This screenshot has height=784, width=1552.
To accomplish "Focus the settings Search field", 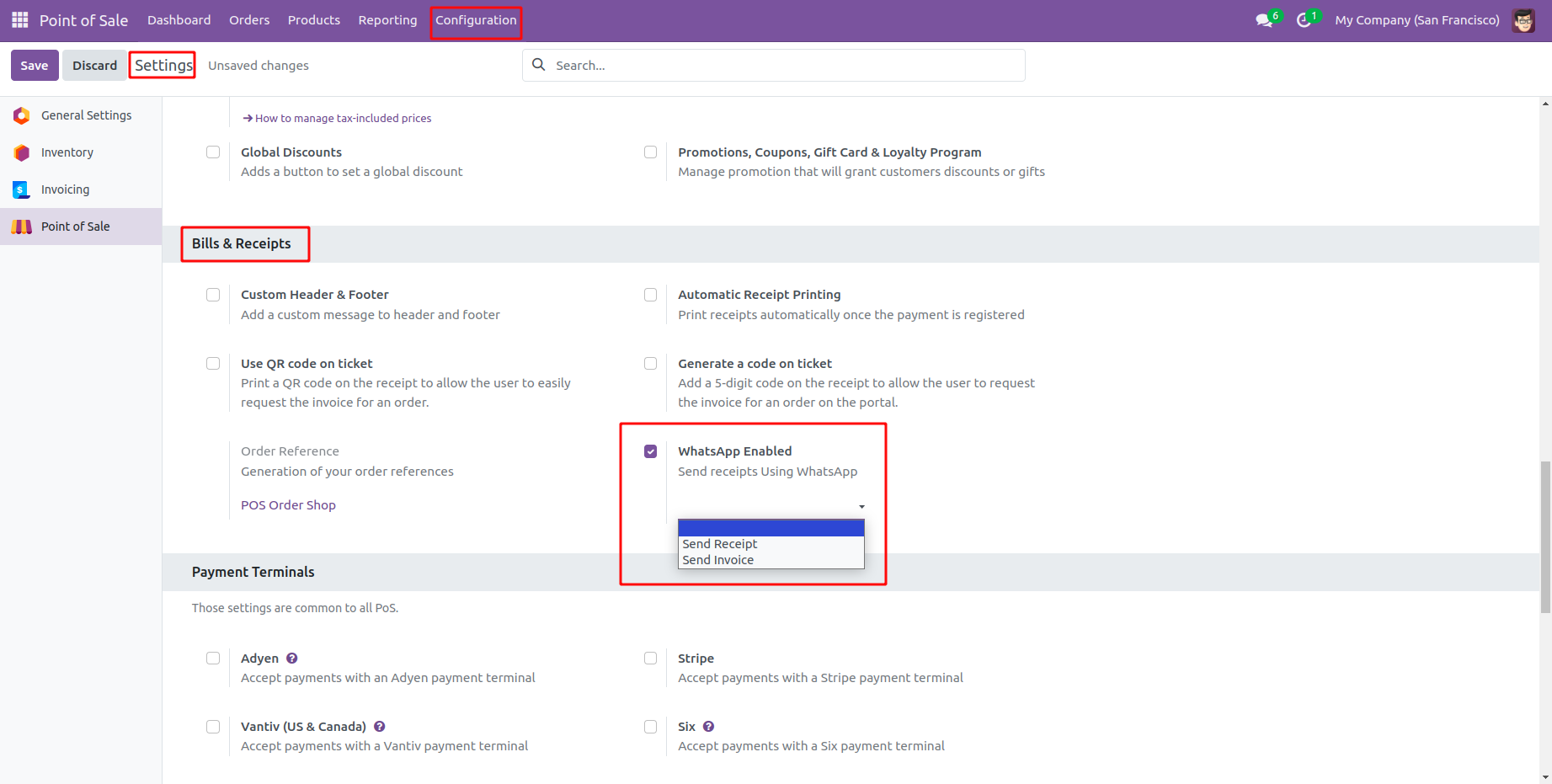I will tap(774, 65).
